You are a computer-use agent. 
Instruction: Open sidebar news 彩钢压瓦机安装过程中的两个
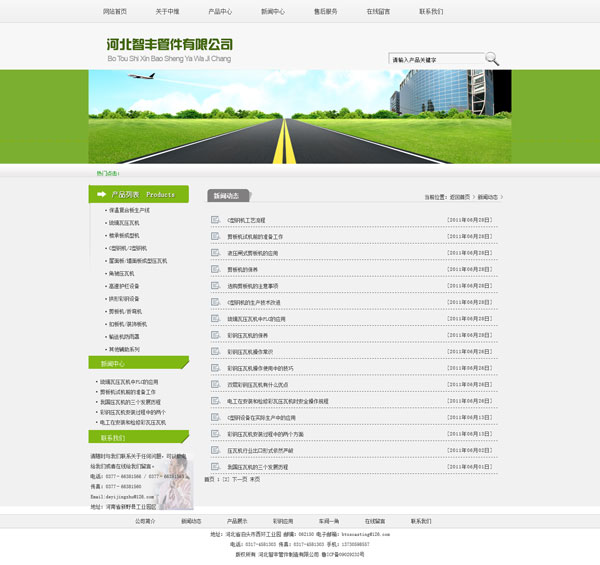(x=133, y=412)
